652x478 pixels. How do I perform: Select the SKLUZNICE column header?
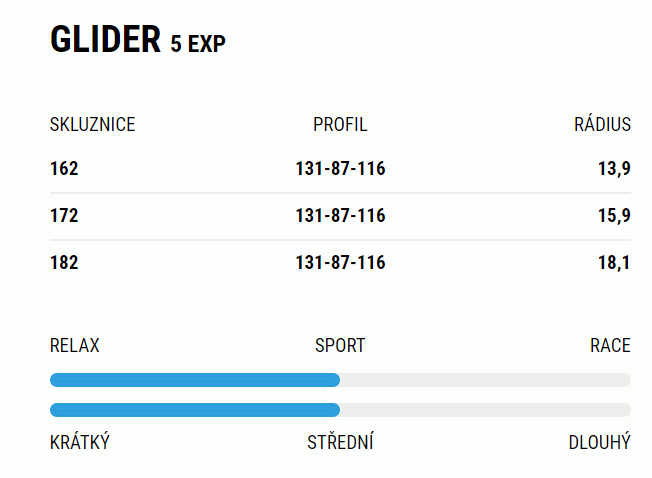[92, 124]
